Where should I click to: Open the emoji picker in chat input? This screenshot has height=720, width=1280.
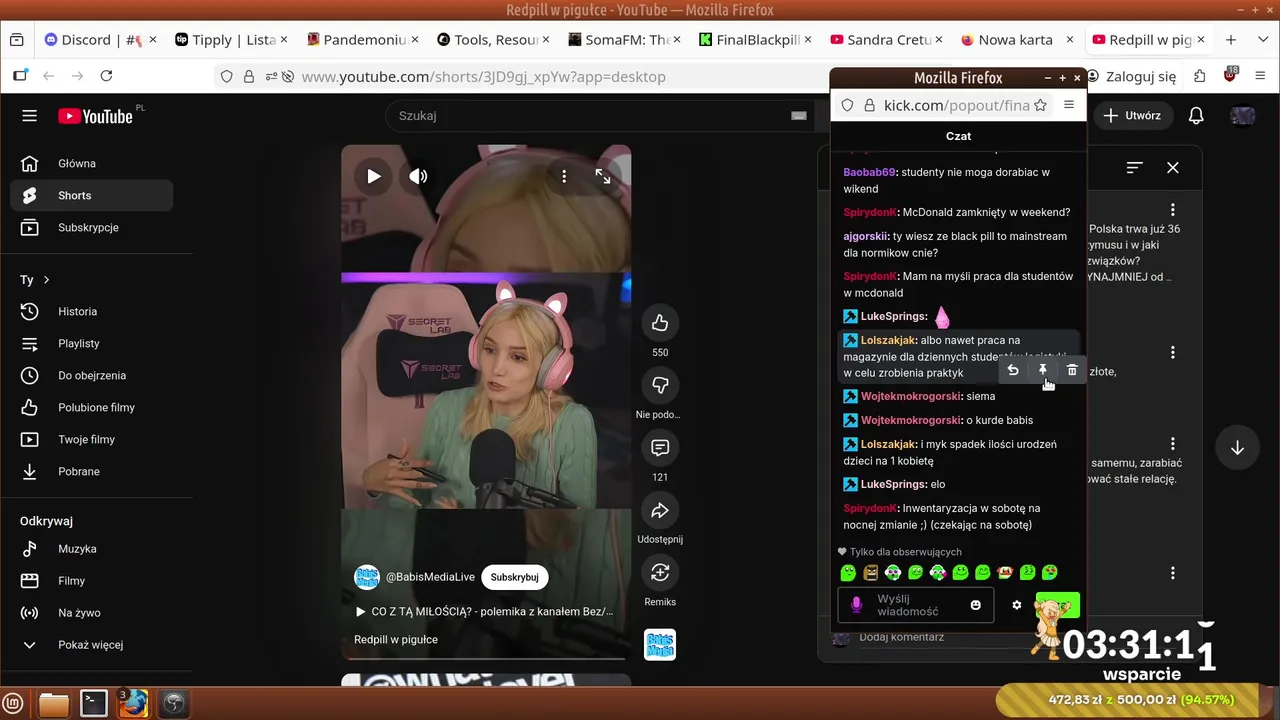[x=975, y=605]
